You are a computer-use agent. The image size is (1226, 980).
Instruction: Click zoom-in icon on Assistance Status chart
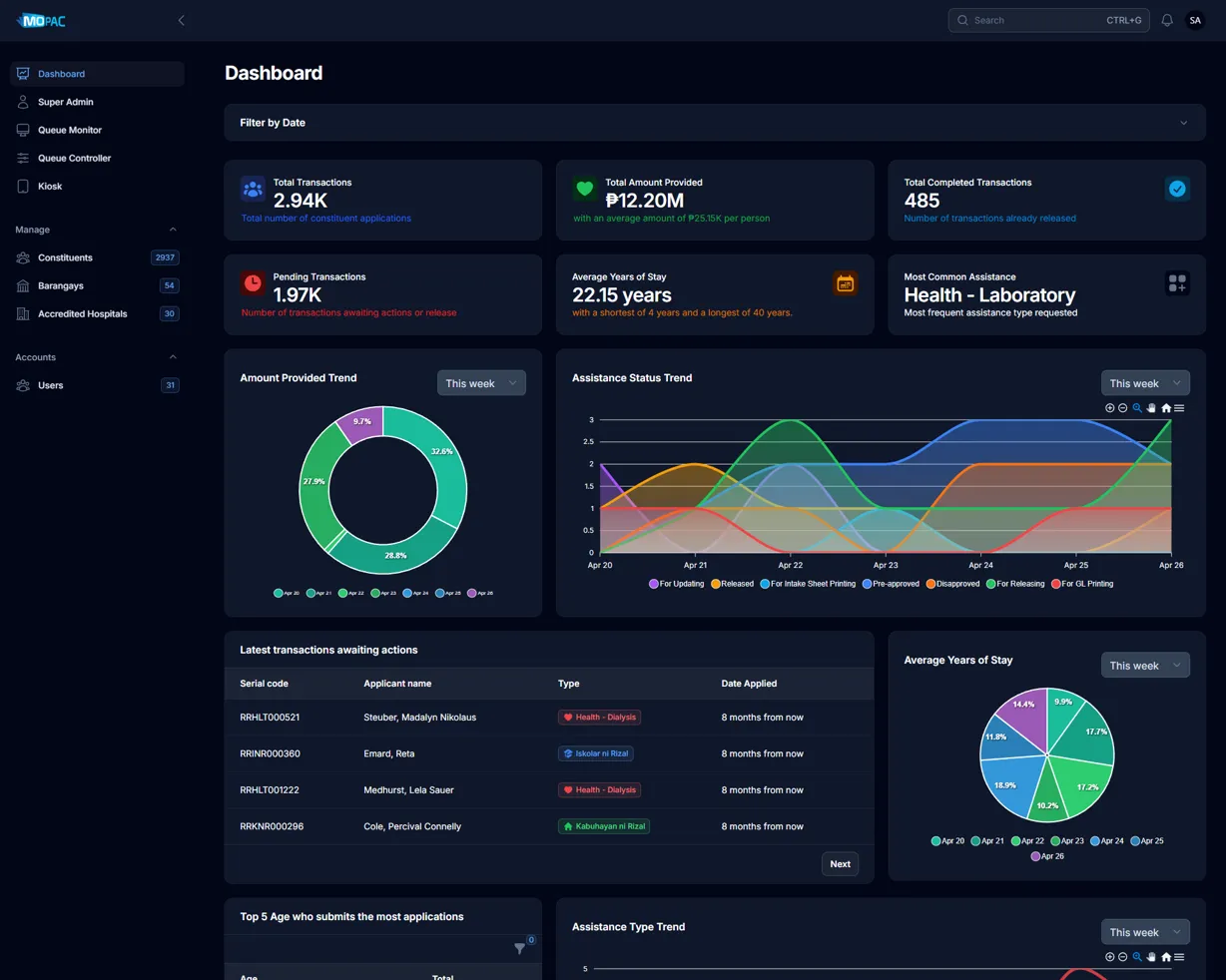coord(1109,408)
